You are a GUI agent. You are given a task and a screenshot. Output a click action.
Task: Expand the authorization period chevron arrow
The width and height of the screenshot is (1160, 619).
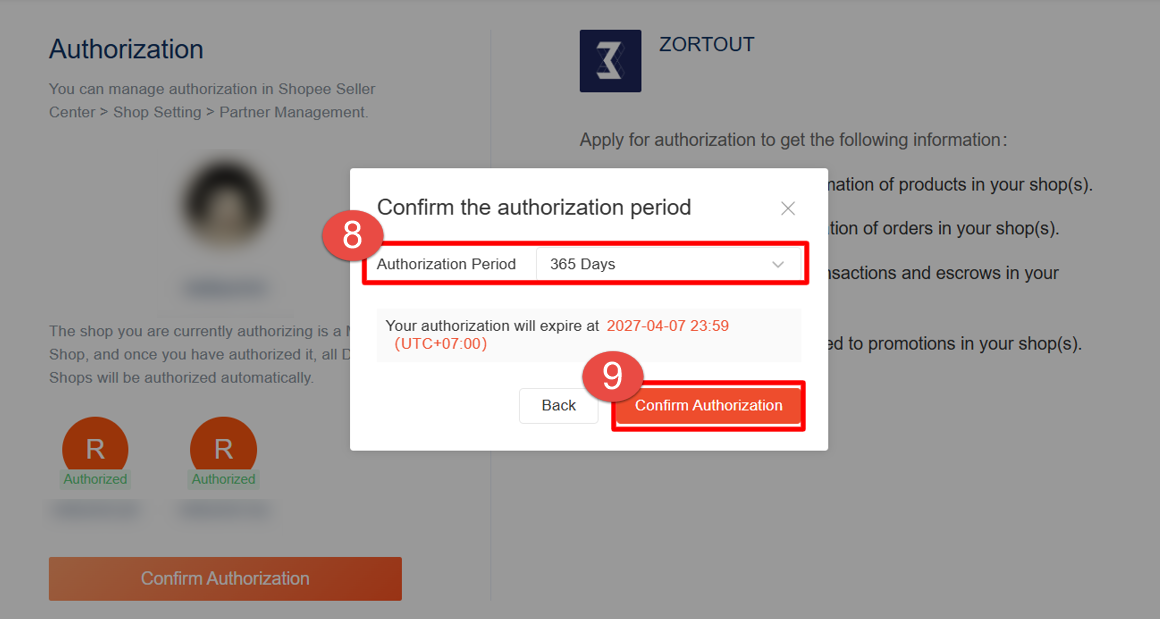click(778, 264)
